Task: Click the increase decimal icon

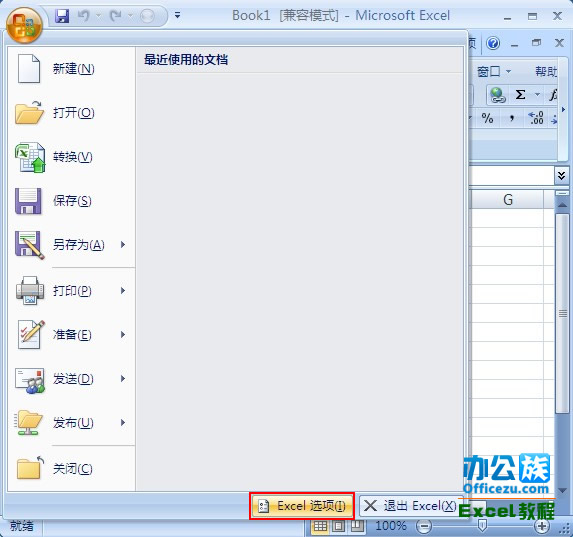Action: pyautogui.click(x=536, y=118)
